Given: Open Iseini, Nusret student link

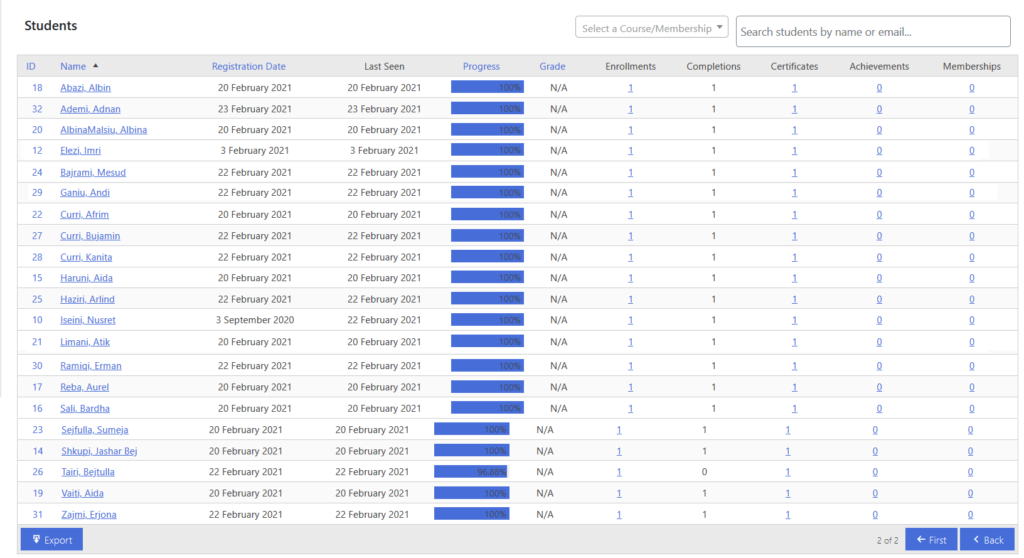Looking at the screenshot, I should pos(88,320).
